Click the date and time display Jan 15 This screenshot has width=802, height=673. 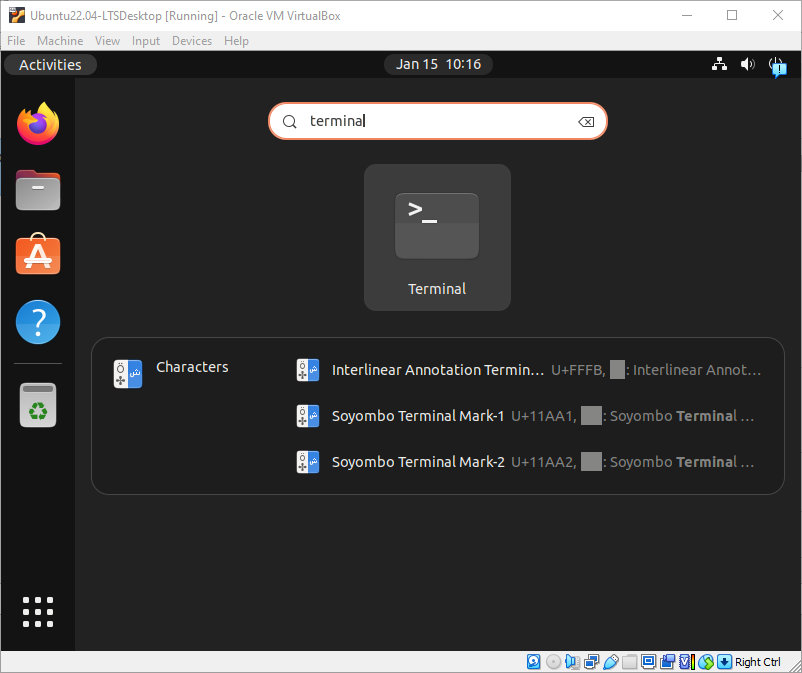[438, 64]
